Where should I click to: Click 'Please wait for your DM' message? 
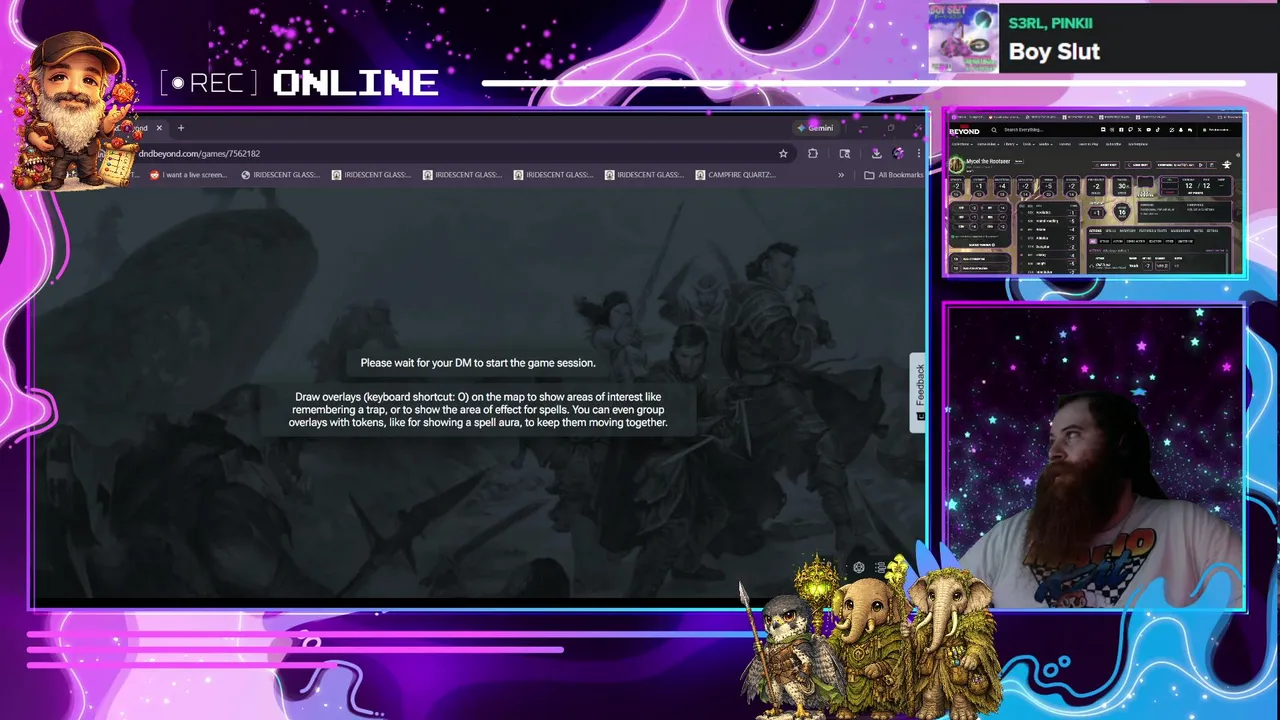pyautogui.click(x=478, y=363)
